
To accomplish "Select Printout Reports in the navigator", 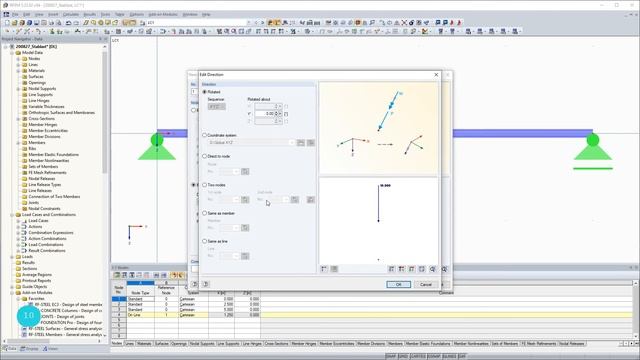I will pos(36,281).
